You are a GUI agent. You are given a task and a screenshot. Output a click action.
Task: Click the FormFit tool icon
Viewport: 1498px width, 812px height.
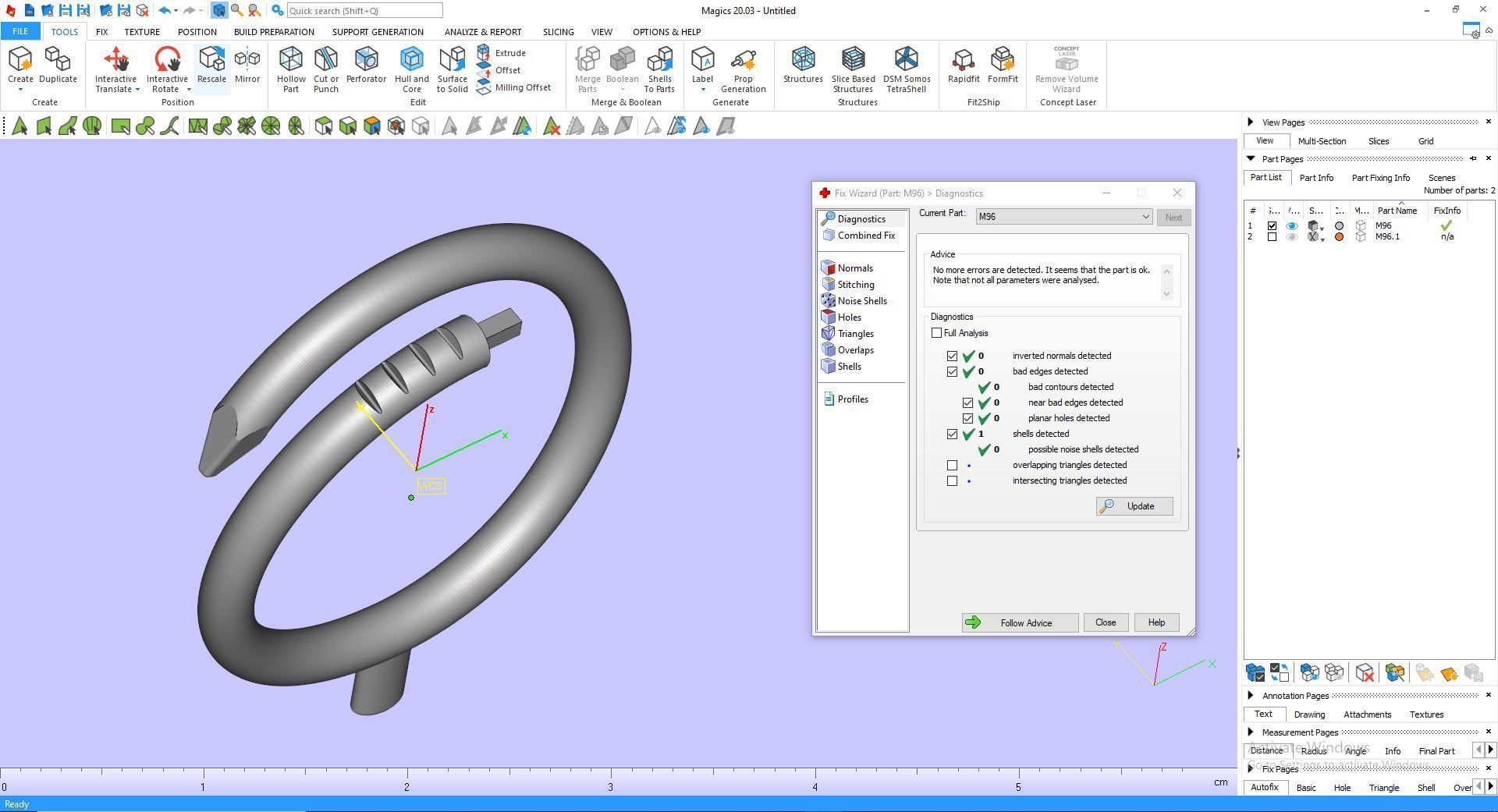click(1003, 65)
